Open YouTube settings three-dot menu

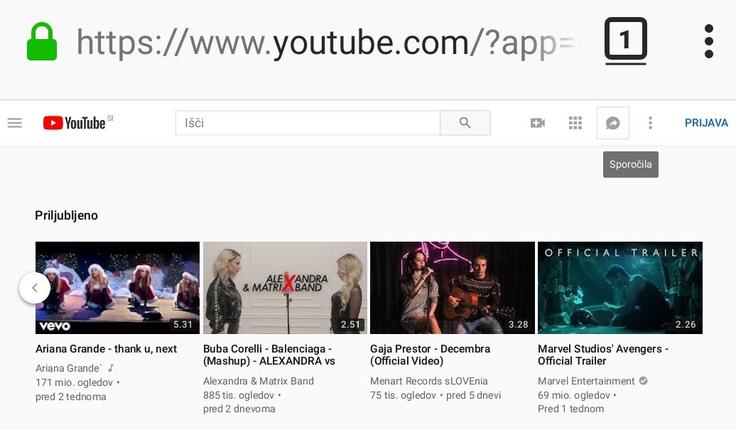click(650, 123)
